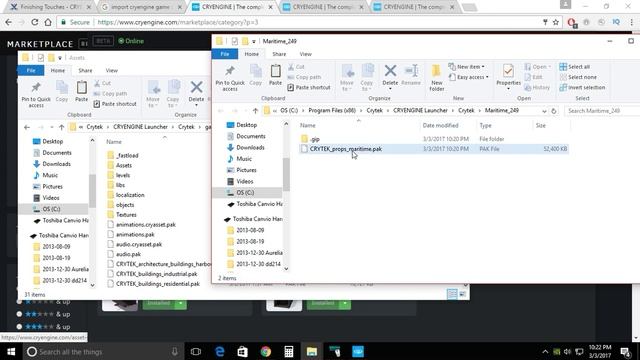The width and height of the screenshot is (640, 360).
Task: Click Select all in Maritime_249 ribbon
Action: (x=575, y=67)
